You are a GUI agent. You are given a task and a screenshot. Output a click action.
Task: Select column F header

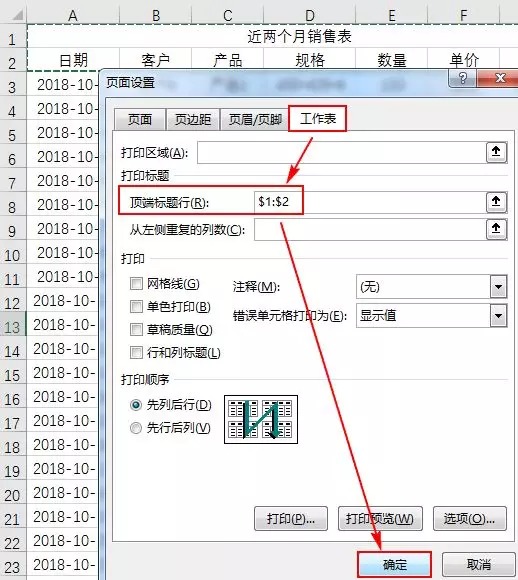click(464, 16)
